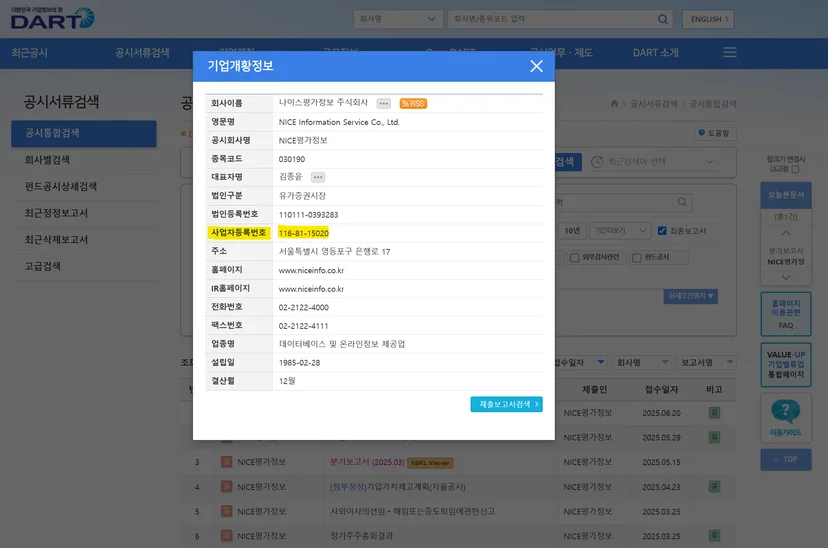Open the ellipsis button next to 김종윤
This screenshot has width=828, height=548.
(x=318, y=177)
